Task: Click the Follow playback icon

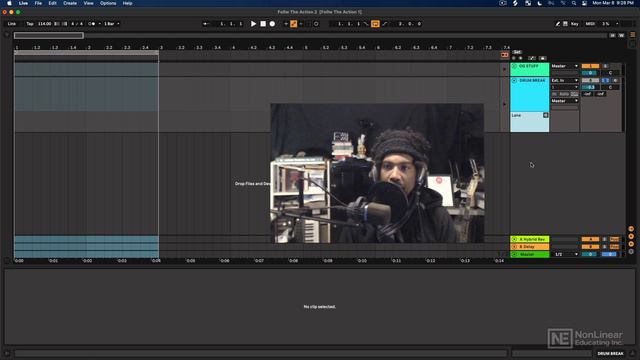Action: pos(205,24)
